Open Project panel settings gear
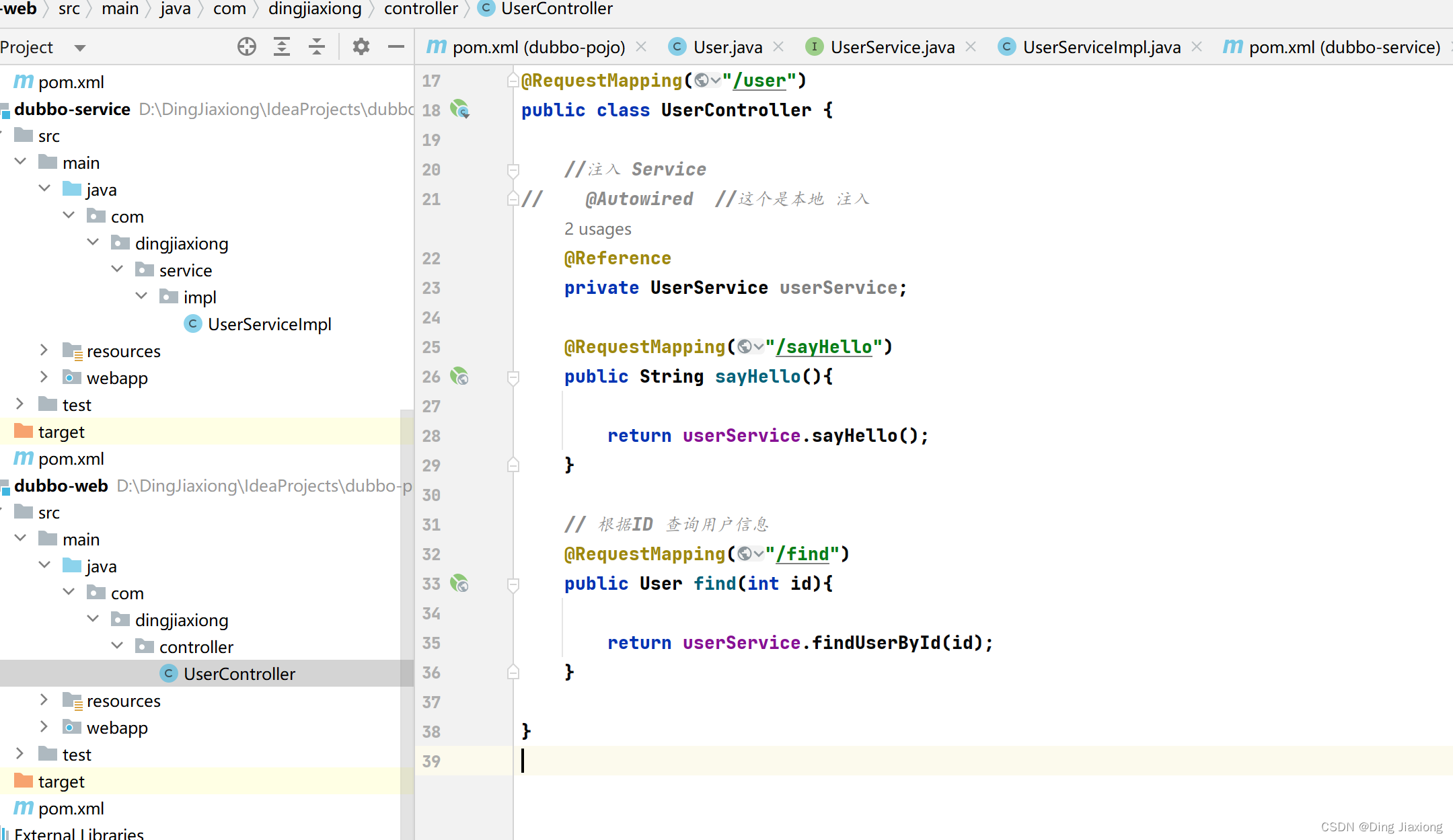Viewport: 1453px width, 840px height. (x=361, y=46)
